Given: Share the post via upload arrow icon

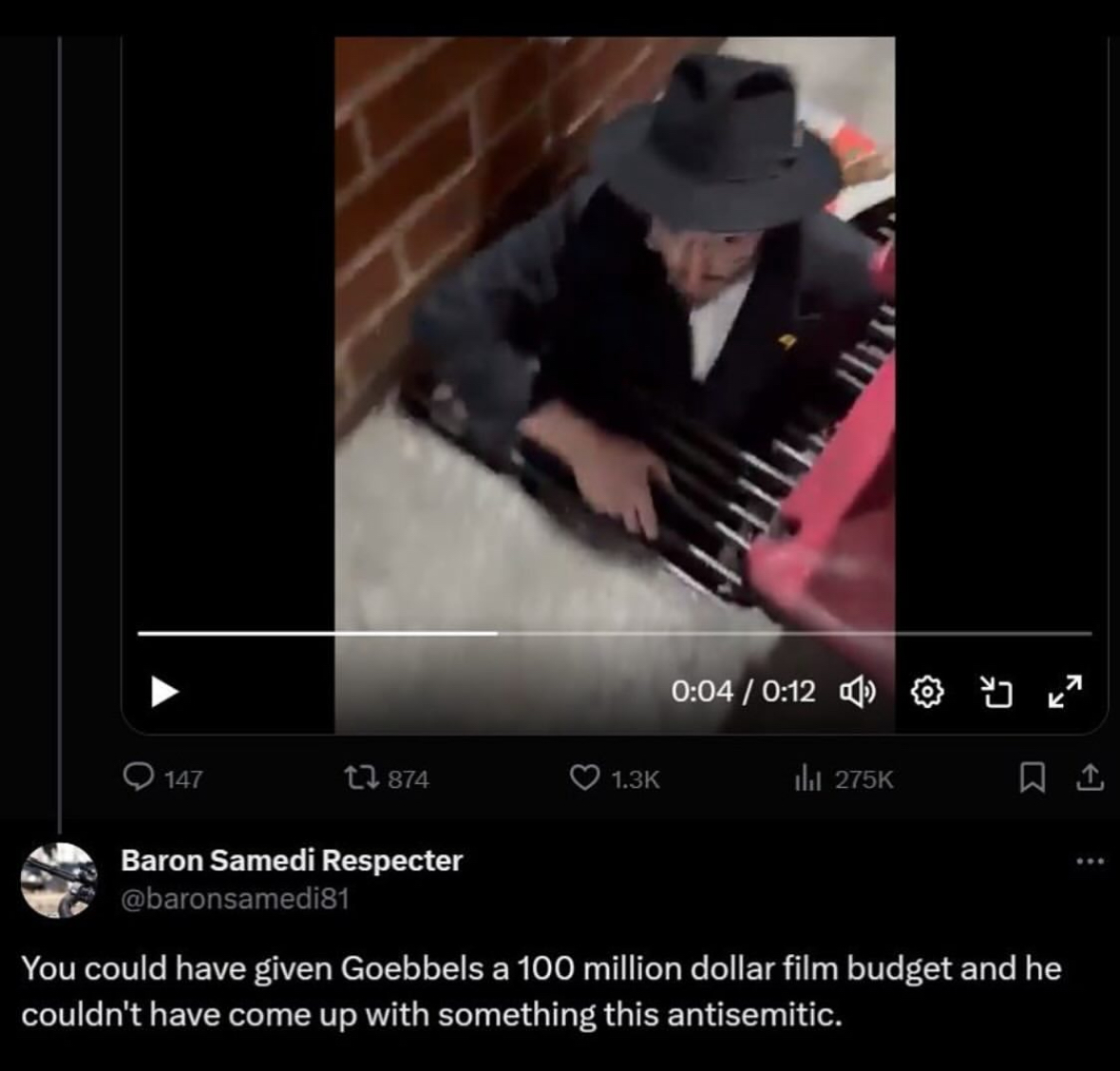Looking at the screenshot, I should pos(1090,777).
